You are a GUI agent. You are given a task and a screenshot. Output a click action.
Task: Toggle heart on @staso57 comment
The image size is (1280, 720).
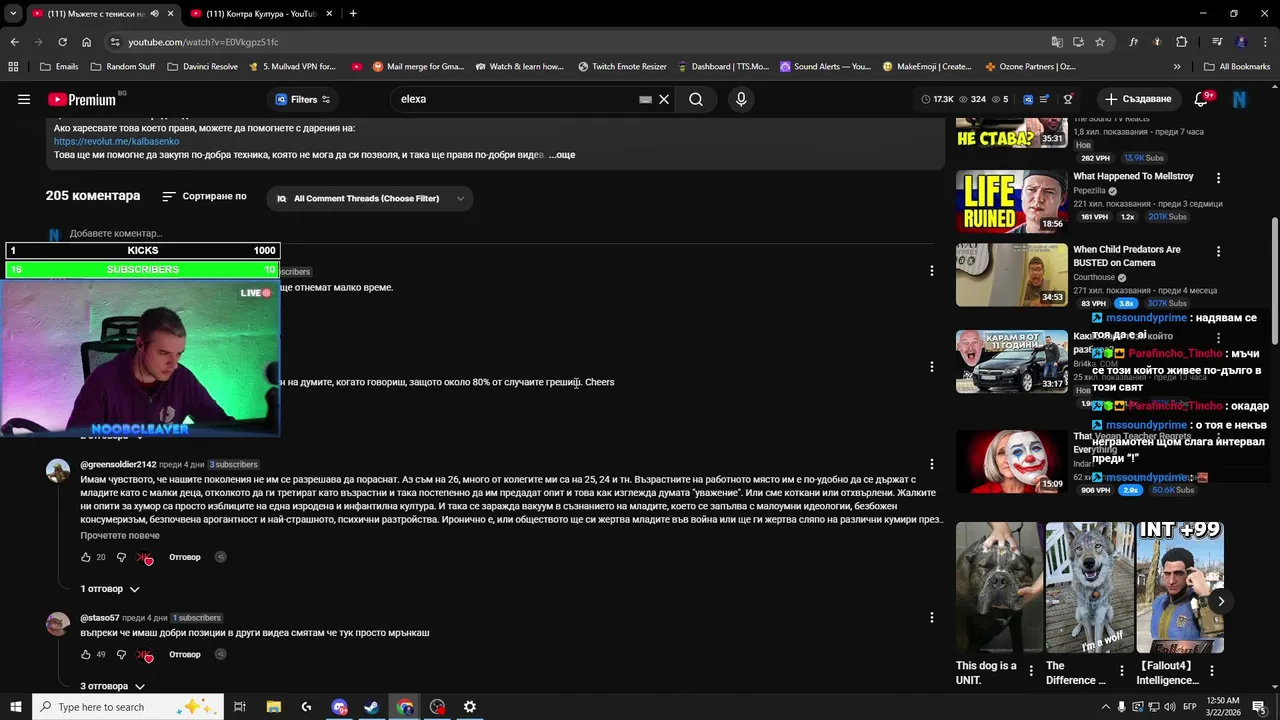[144, 656]
